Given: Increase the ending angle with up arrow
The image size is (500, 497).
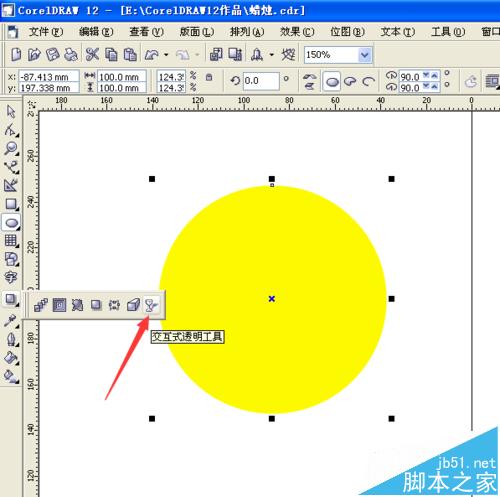Looking at the screenshot, I should click(x=434, y=87).
